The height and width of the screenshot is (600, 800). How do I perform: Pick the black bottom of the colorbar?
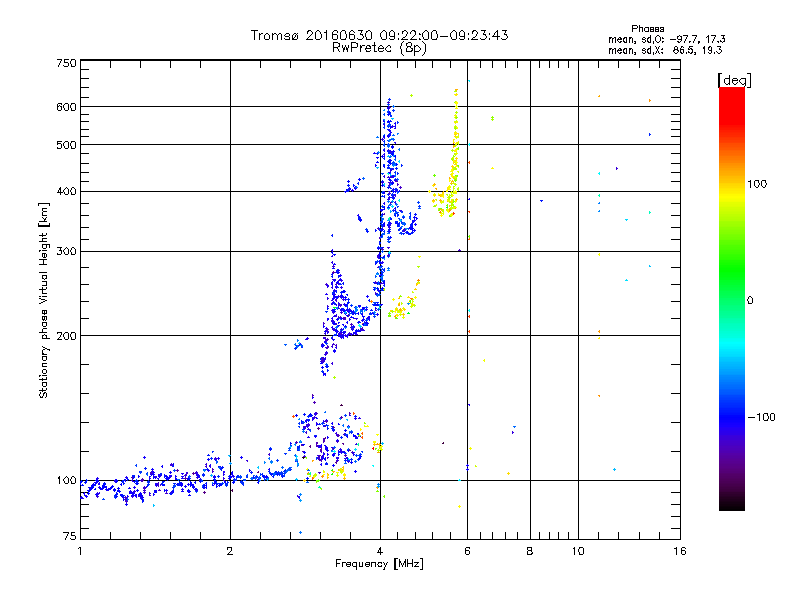[731, 505]
